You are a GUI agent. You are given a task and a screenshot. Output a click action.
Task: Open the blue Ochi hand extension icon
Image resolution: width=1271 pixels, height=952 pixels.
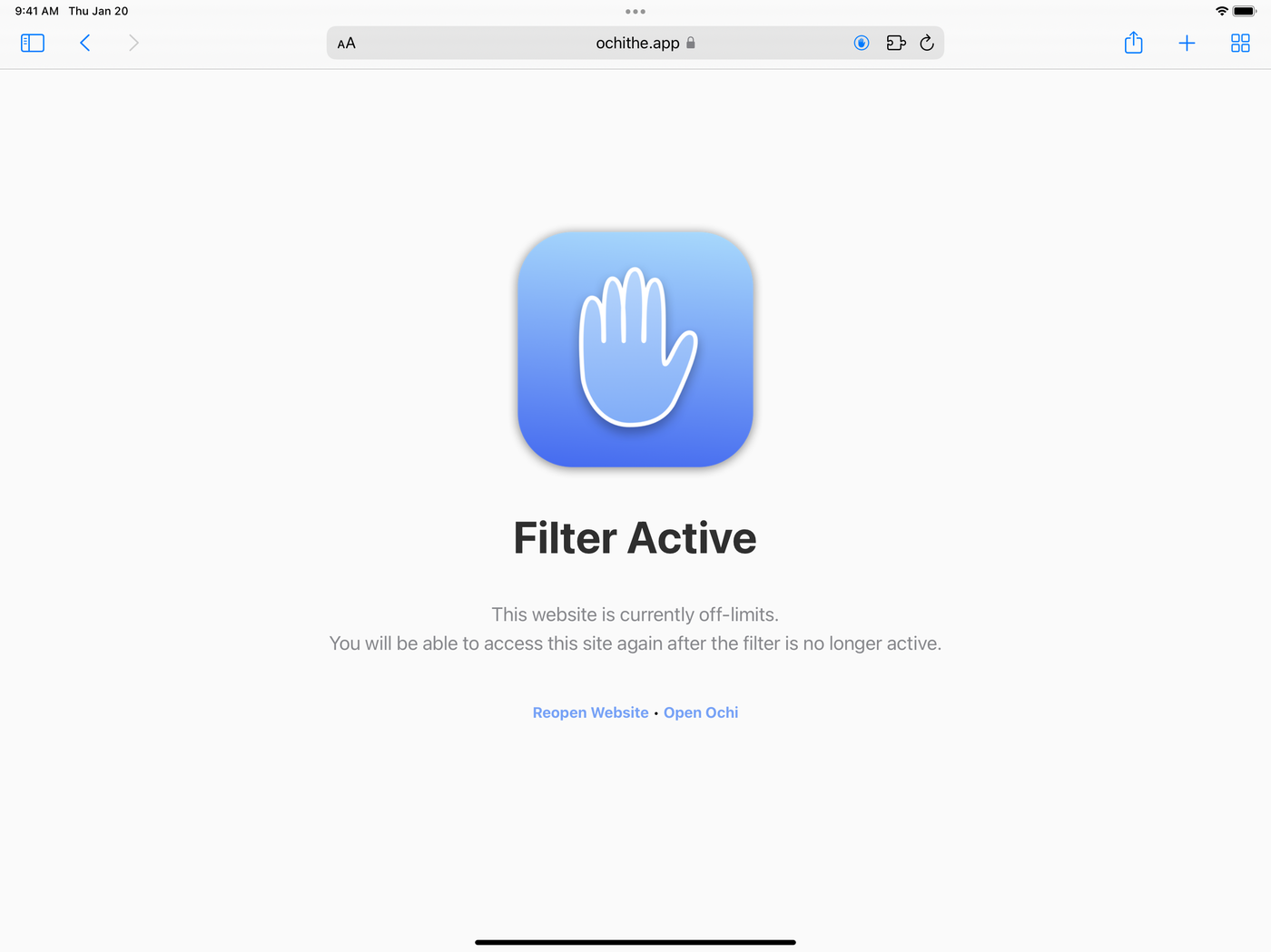point(862,43)
